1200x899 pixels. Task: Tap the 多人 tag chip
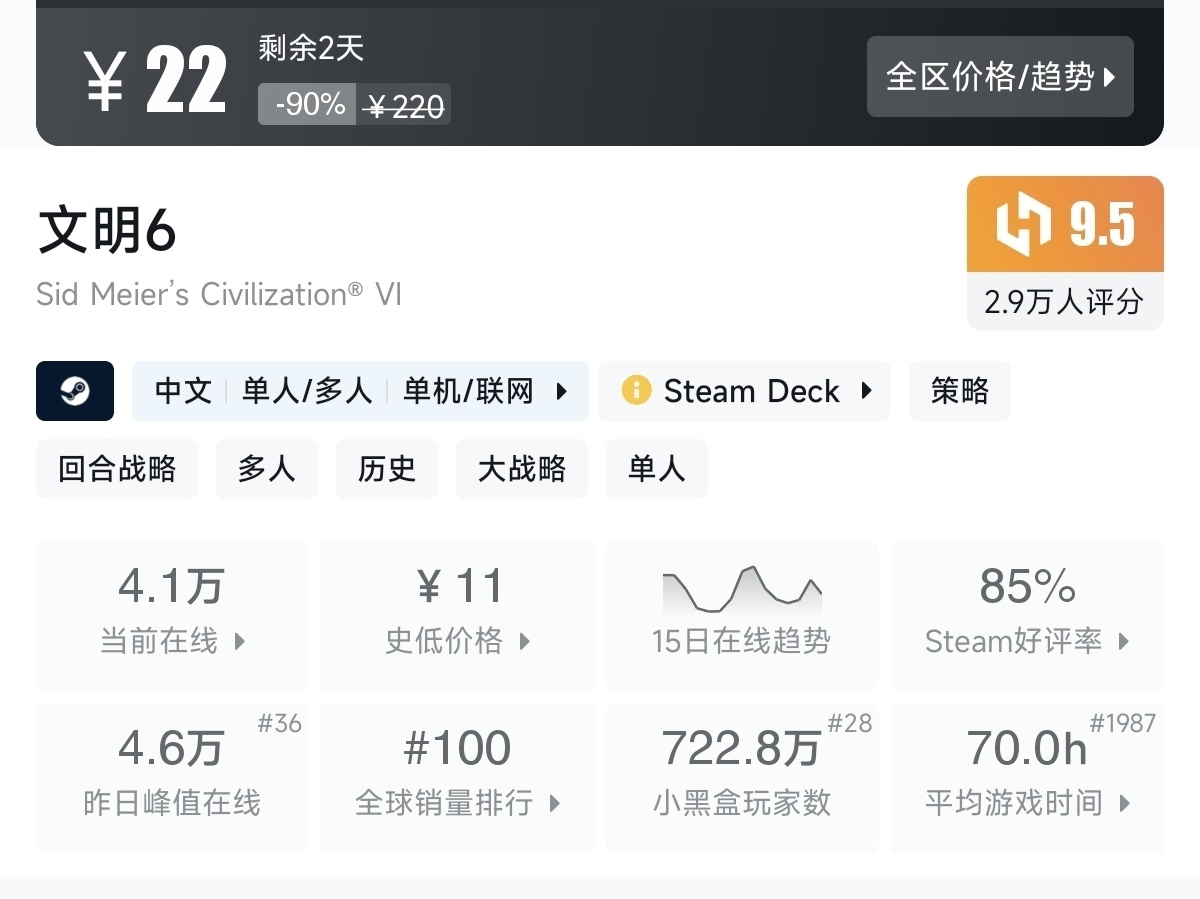pyautogui.click(x=267, y=469)
